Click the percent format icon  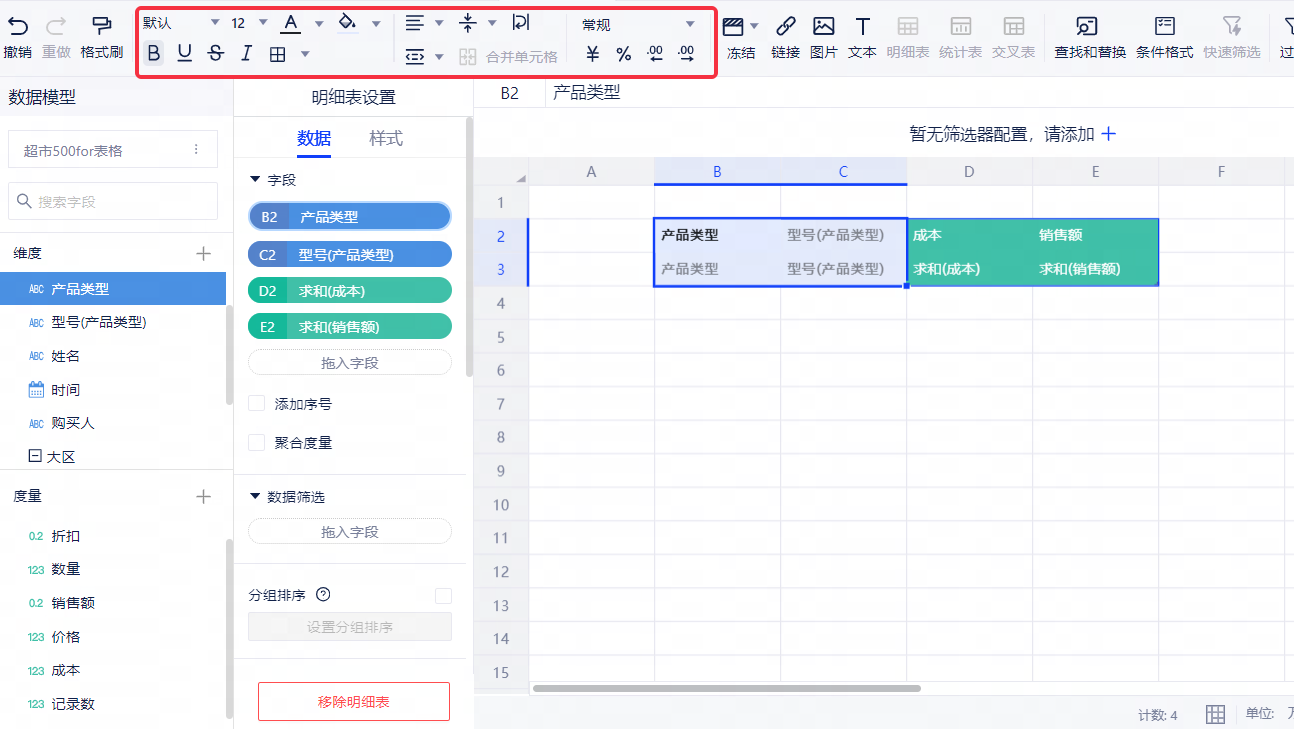(x=624, y=54)
